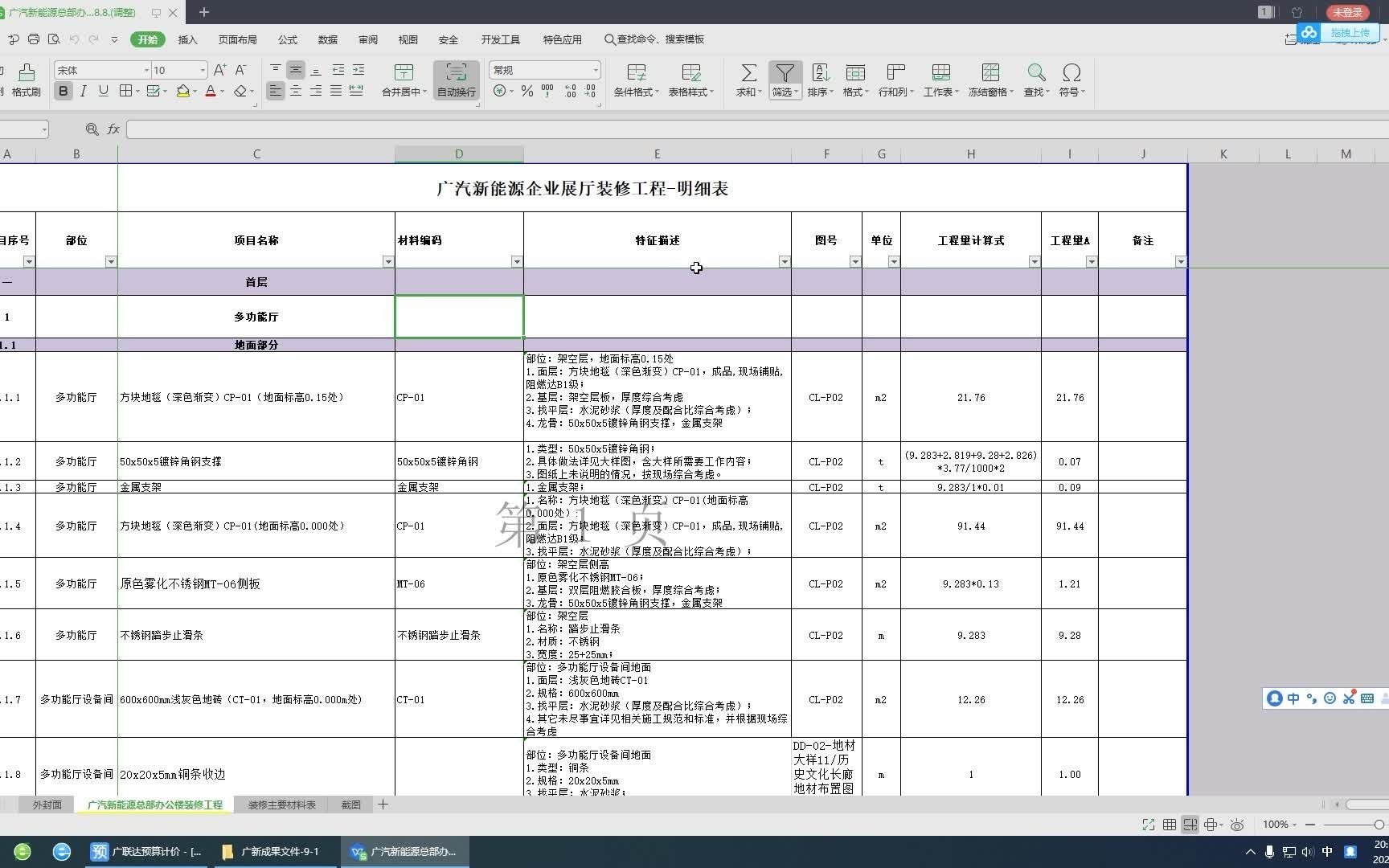Click the fill color bucket swatch

pos(182,91)
